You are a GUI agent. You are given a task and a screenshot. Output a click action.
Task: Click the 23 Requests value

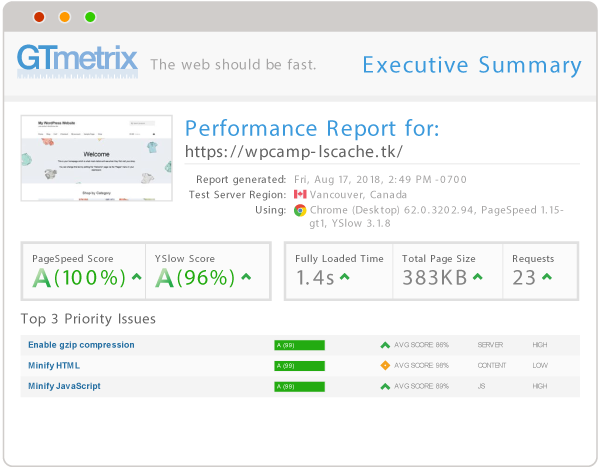[524, 278]
